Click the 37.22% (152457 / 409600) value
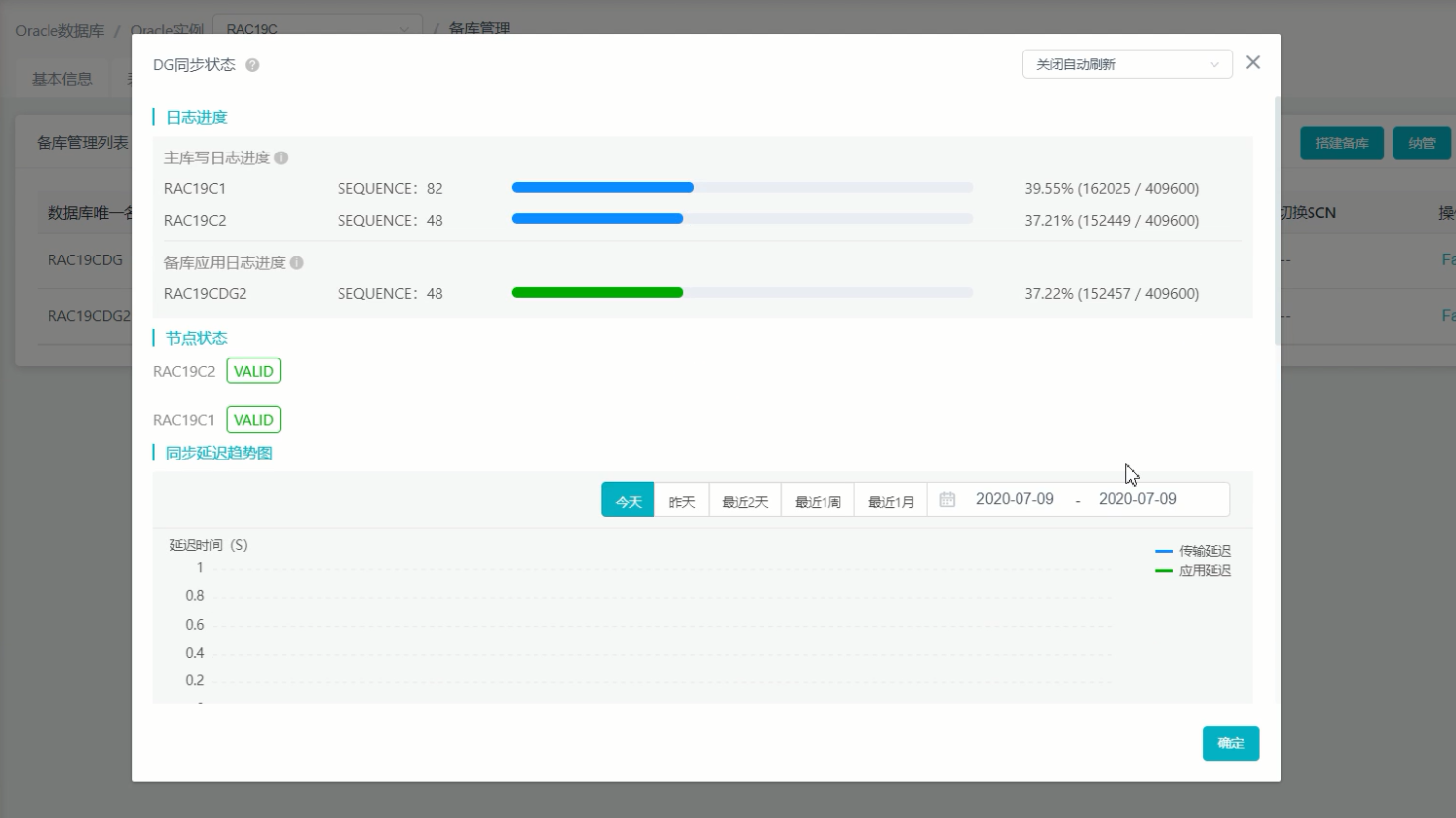 1112,293
